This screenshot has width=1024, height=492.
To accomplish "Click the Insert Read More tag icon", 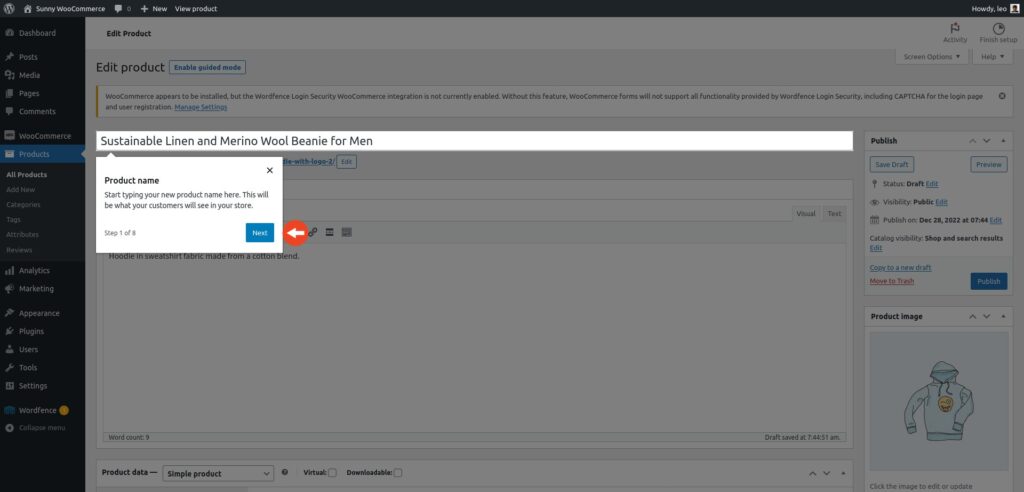I will tap(330, 232).
